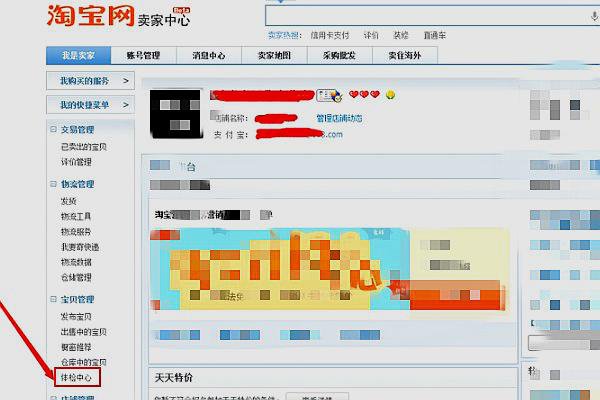Open 体检中心 in sidebar

(x=76, y=378)
